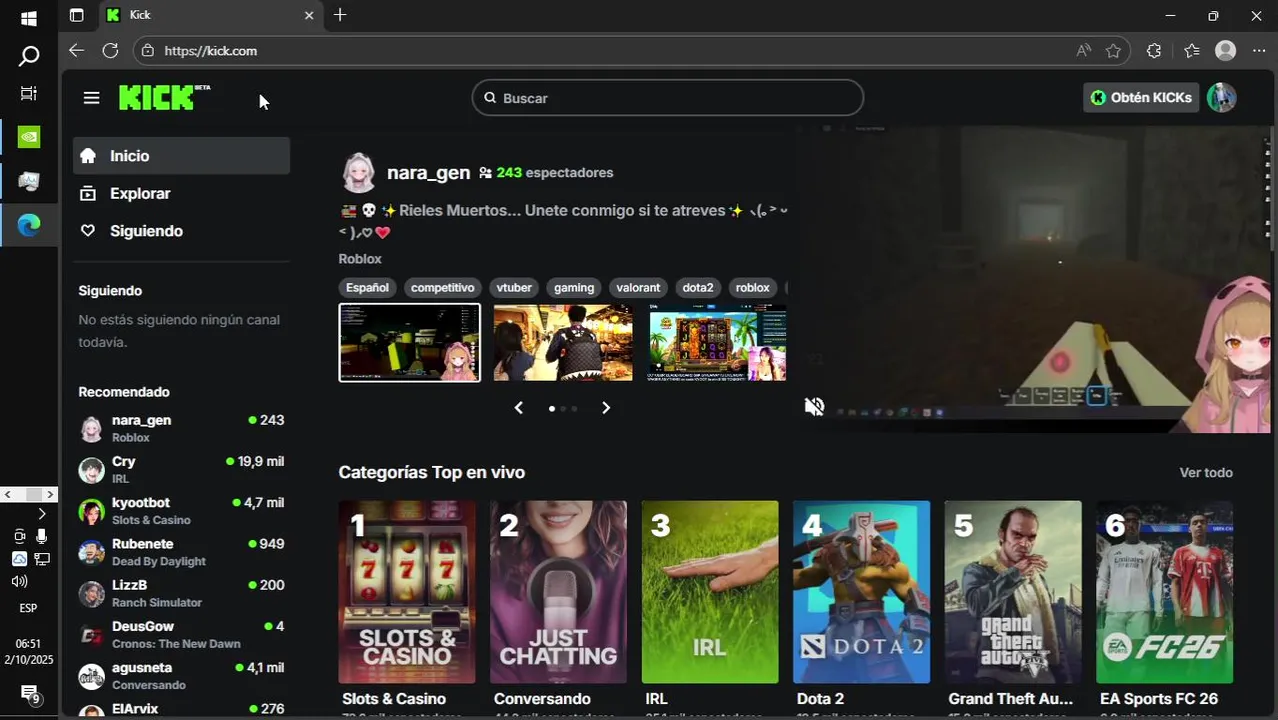Switch the ESP input language indicator
This screenshot has width=1278, height=720.
coord(28,608)
